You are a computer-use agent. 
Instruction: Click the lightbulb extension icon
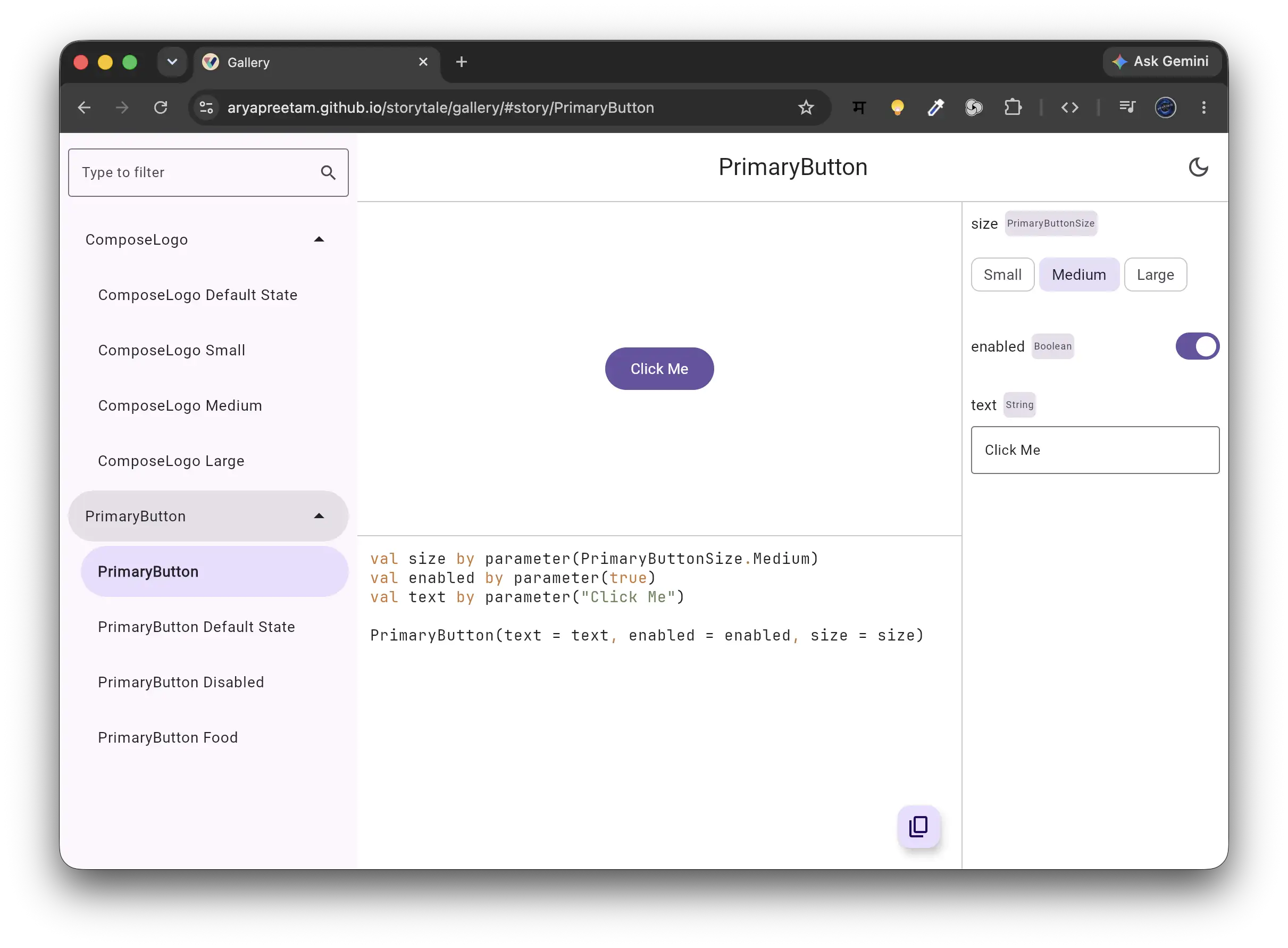(x=897, y=107)
